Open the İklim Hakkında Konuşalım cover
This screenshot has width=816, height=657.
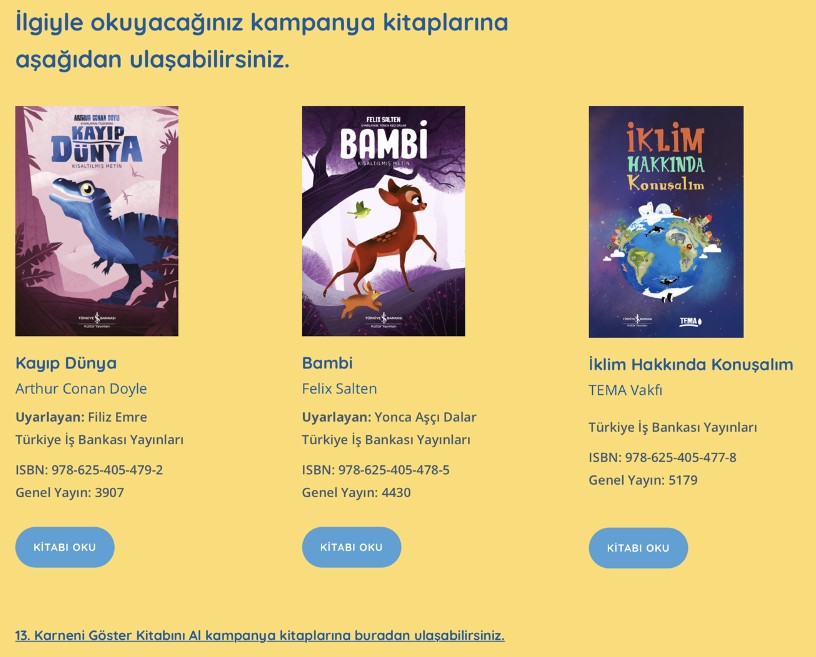pyautogui.click(x=666, y=222)
